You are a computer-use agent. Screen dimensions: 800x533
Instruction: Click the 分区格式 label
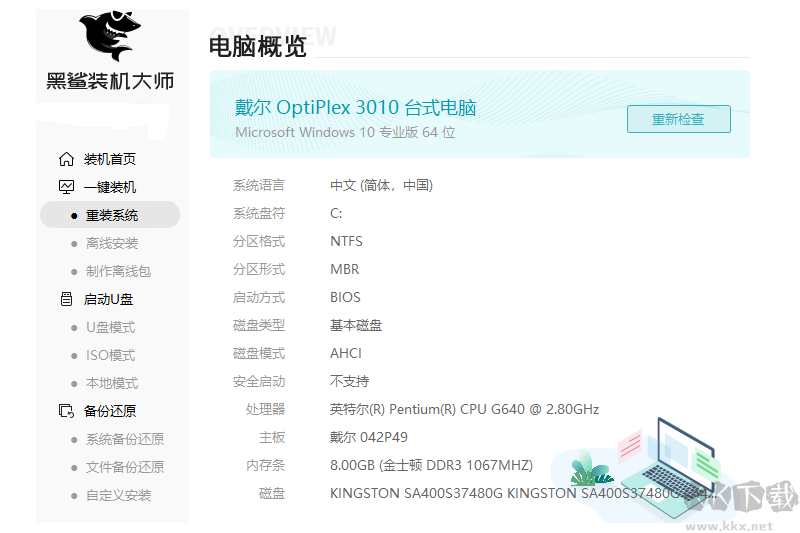click(x=259, y=241)
